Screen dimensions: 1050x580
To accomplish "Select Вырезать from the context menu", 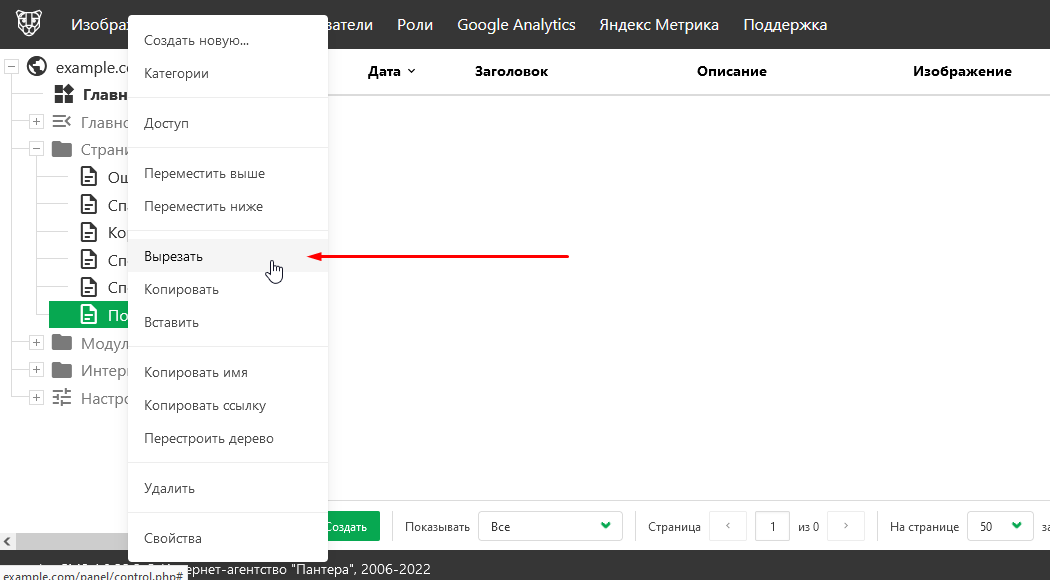I will [x=174, y=256].
